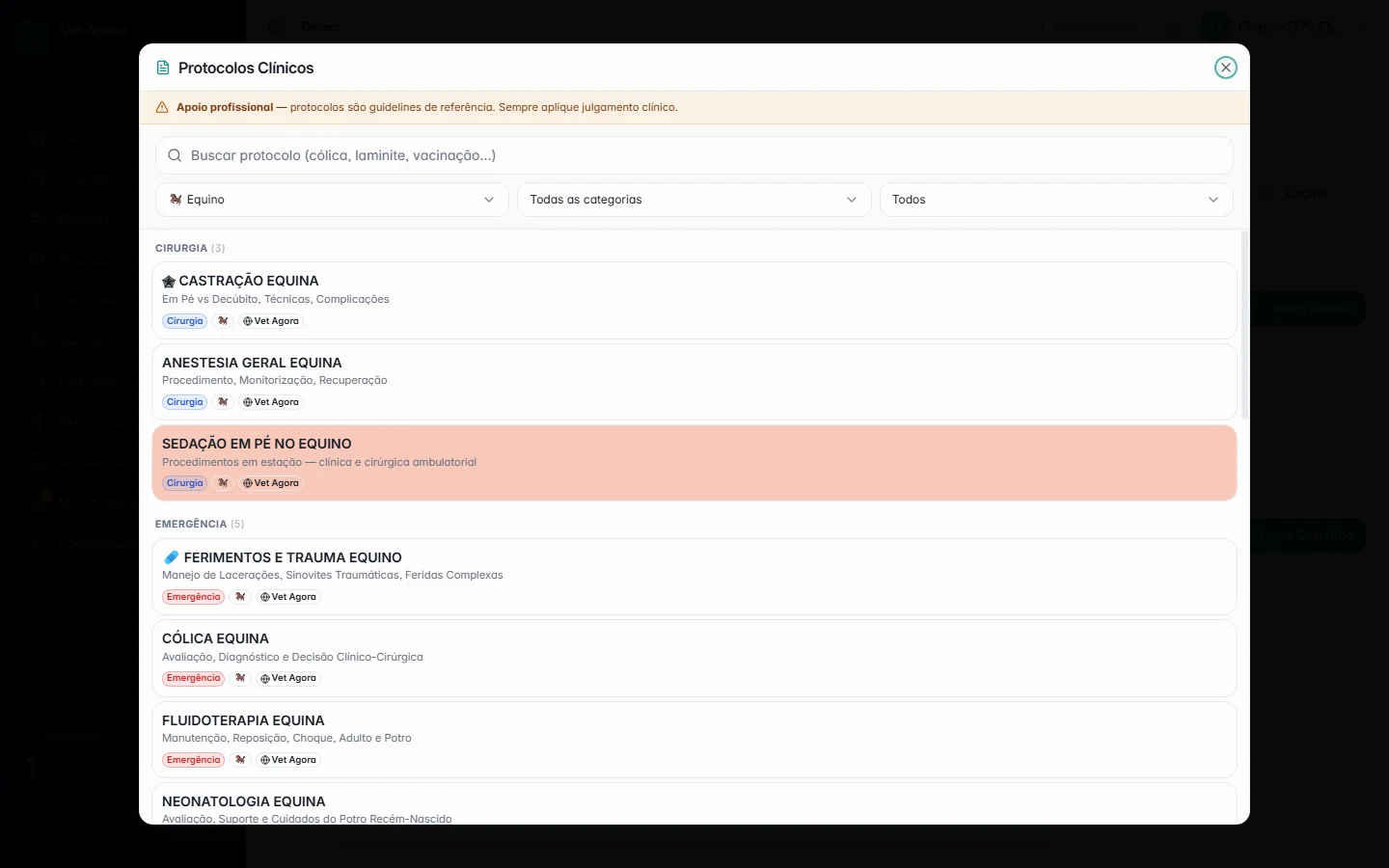This screenshot has width=1389, height=868.
Task: Click the Protocolos Clínicos document icon
Action: 163,68
